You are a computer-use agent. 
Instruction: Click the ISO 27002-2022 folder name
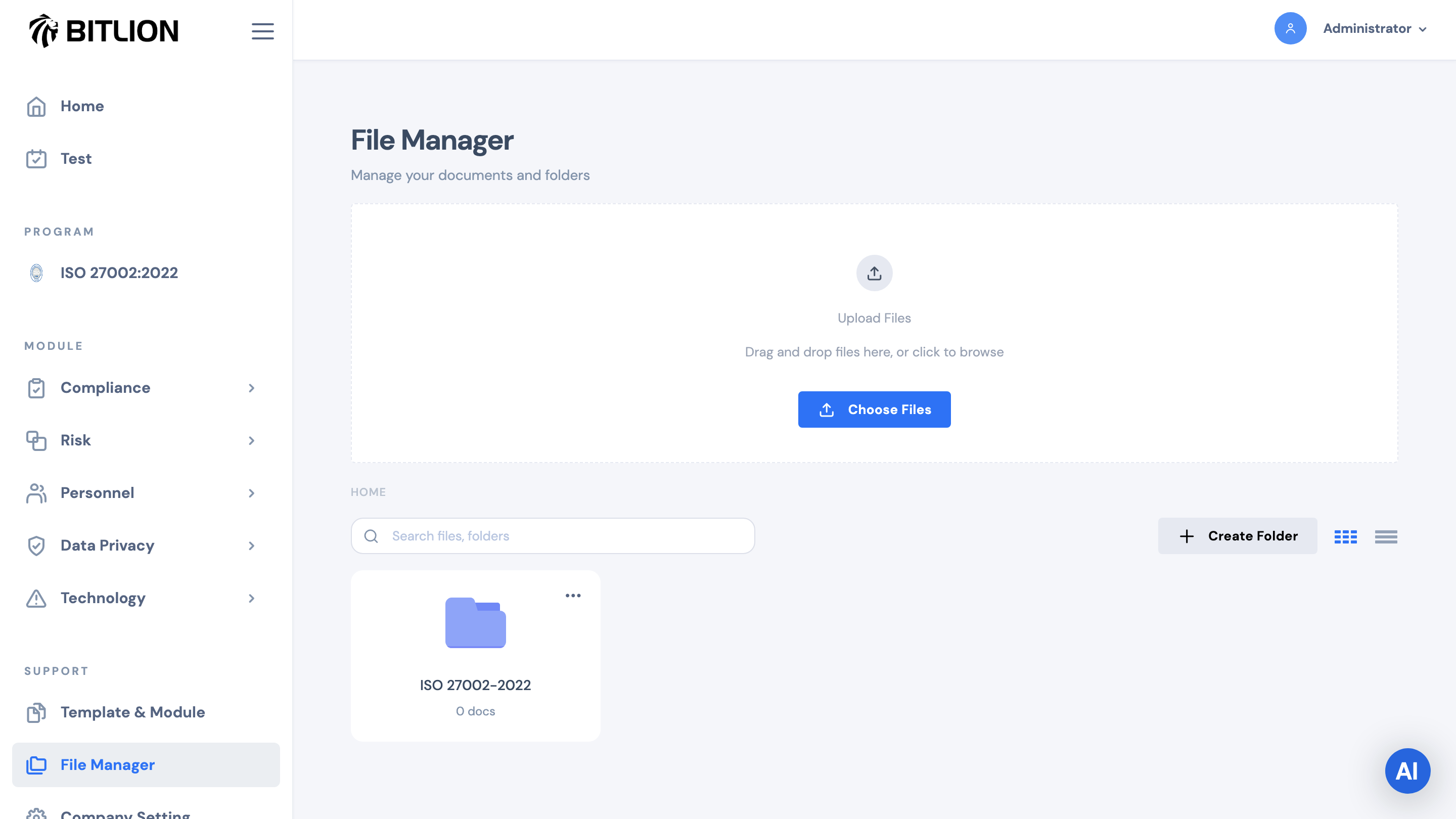coord(475,685)
